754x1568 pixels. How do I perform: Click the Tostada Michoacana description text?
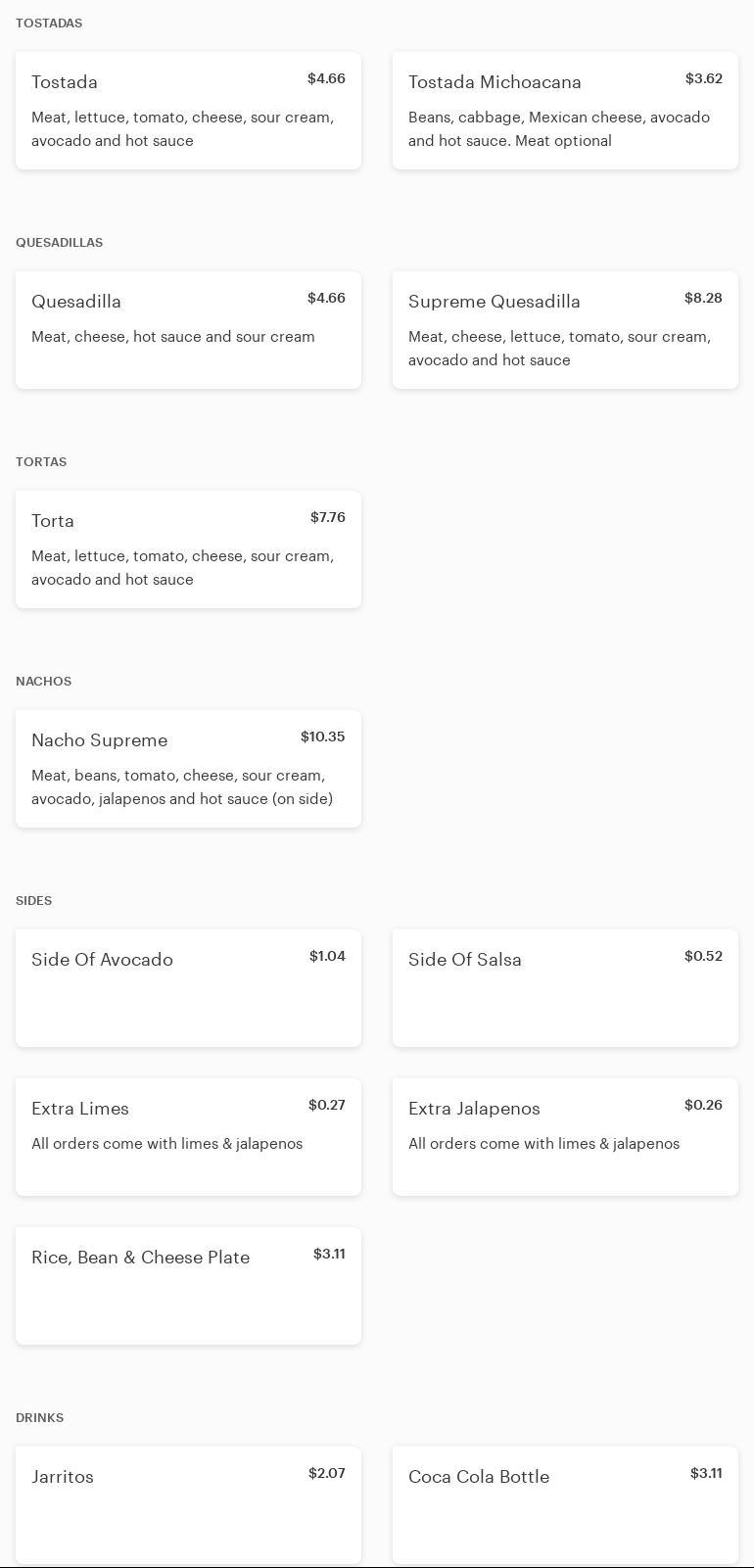(558, 129)
